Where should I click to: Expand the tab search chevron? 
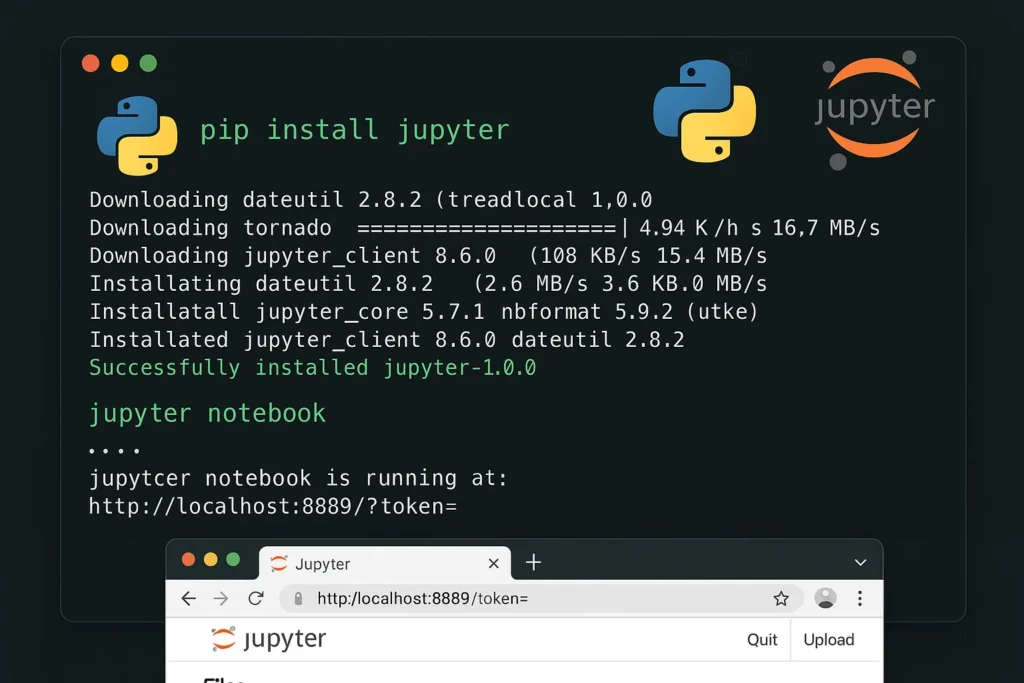861,562
